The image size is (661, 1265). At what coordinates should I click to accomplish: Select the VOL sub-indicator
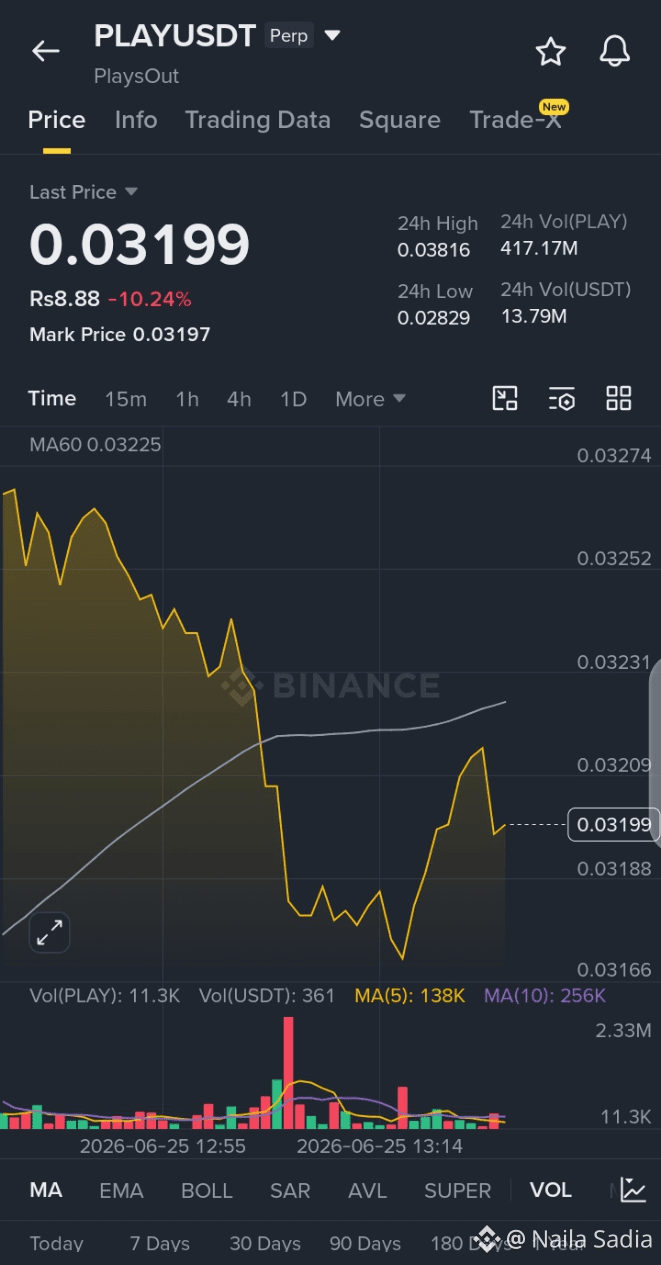click(551, 1190)
